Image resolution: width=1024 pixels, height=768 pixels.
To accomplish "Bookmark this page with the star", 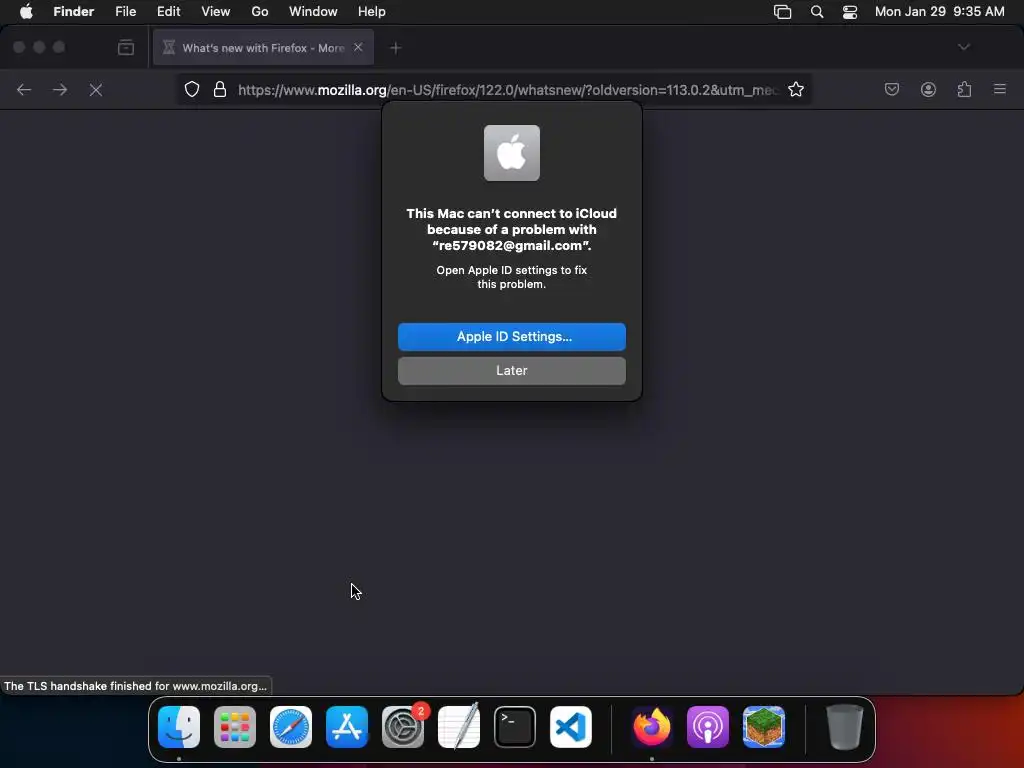I will (x=795, y=89).
